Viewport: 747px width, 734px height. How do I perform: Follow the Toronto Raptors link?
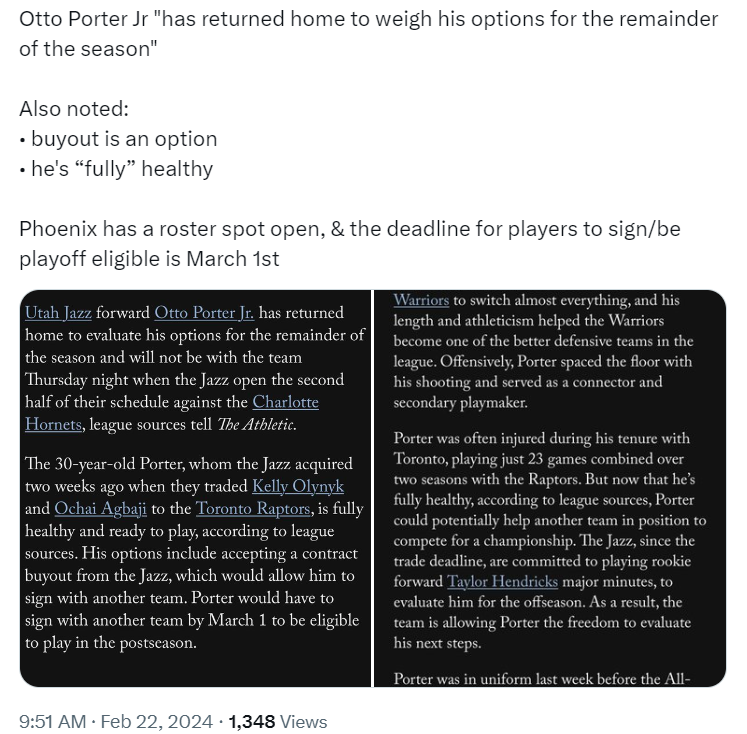click(x=253, y=509)
